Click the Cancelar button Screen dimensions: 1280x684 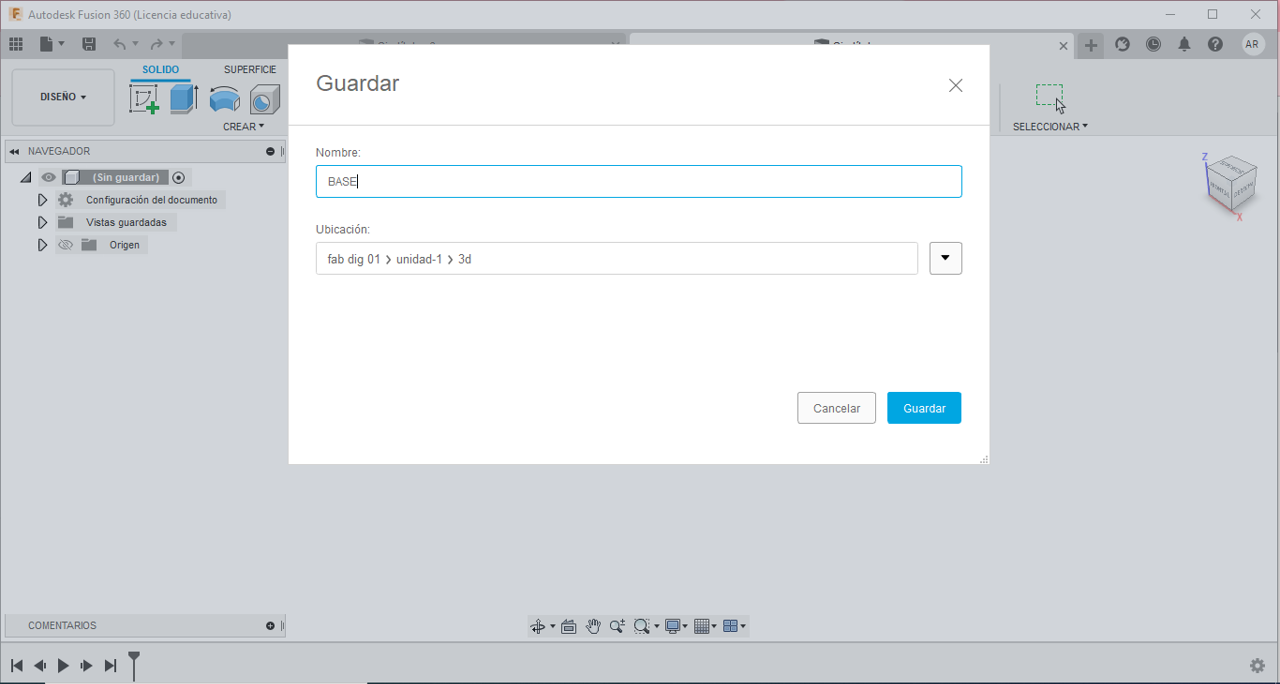coord(837,408)
